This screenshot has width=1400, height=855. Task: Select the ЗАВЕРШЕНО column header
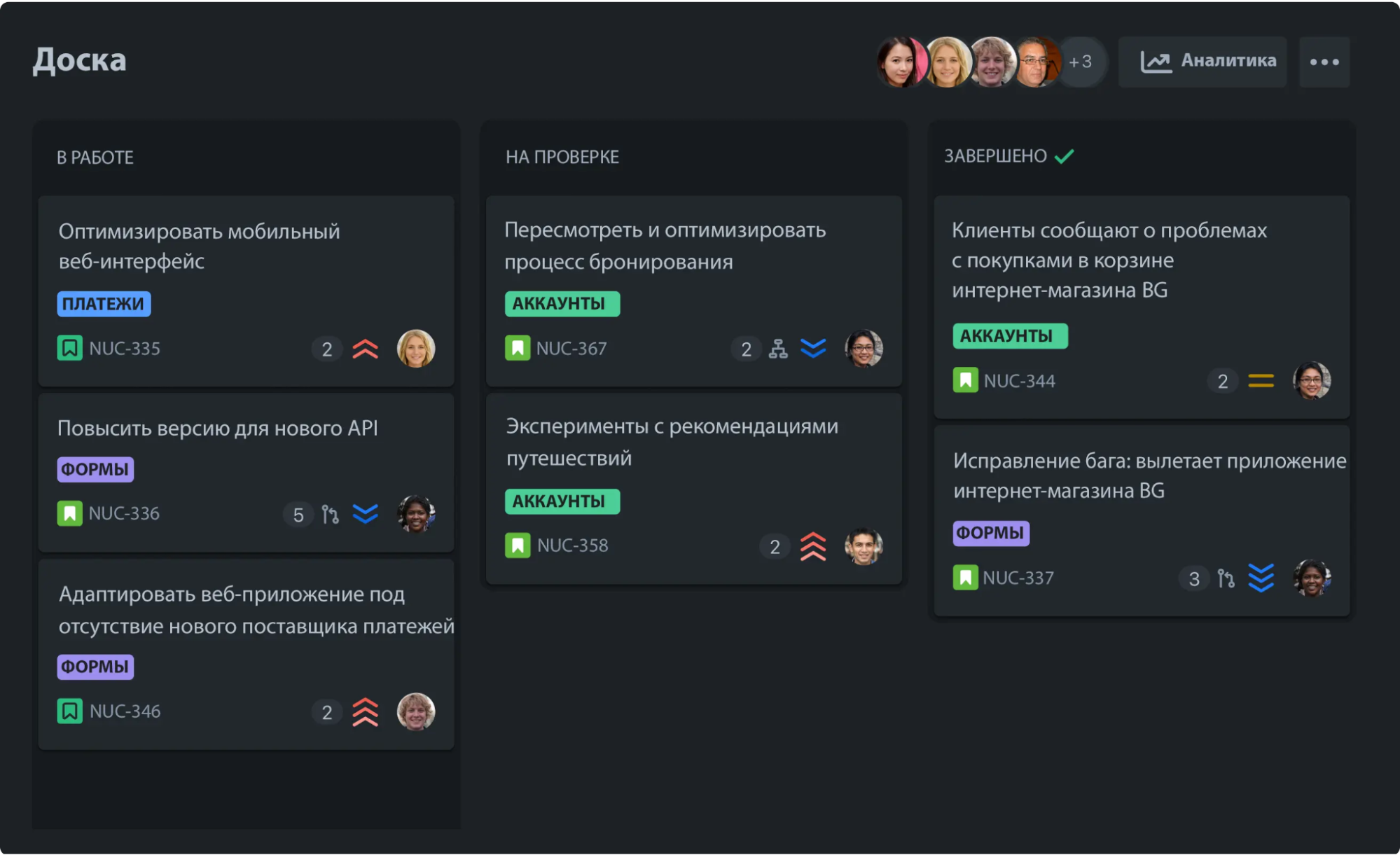995,156
